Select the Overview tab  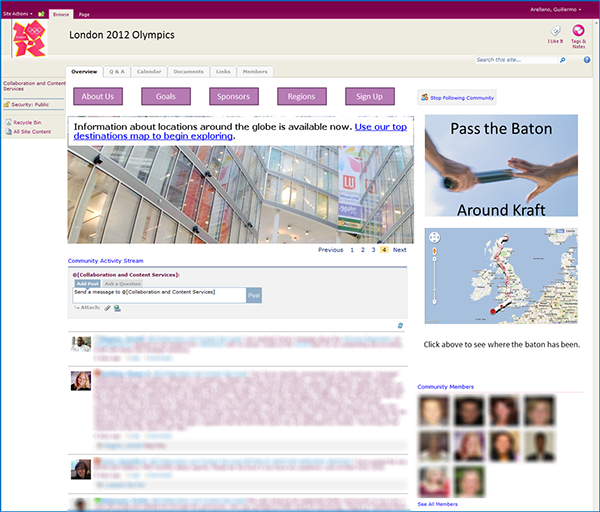click(x=84, y=72)
